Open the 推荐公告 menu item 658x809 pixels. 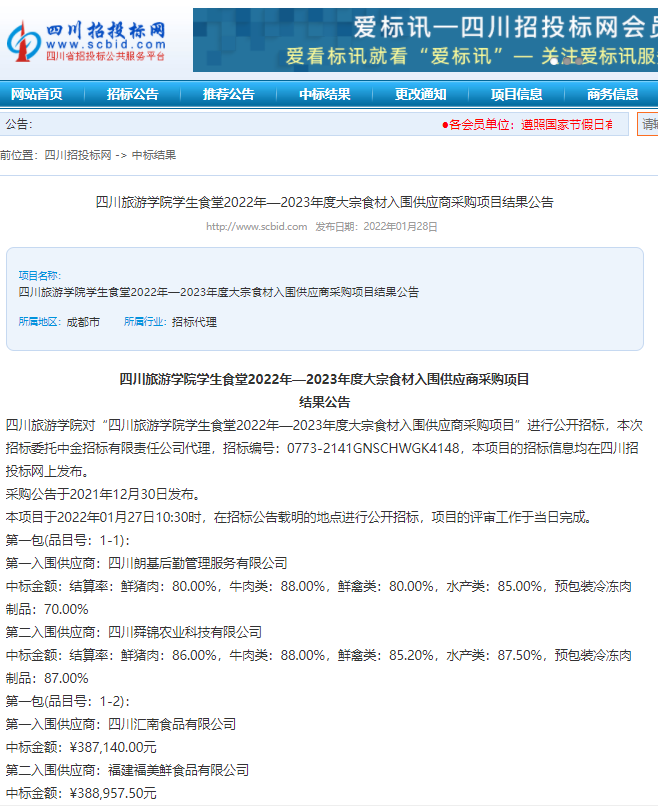tap(229, 94)
